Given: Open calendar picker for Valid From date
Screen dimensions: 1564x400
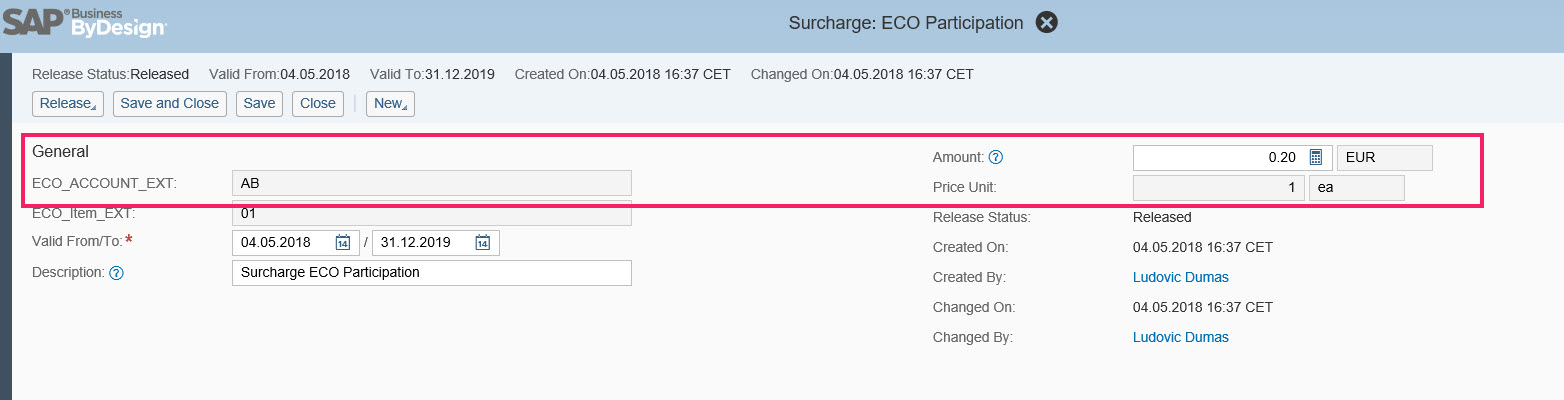Looking at the screenshot, I should pyautogui.click(x=342, y=243).
